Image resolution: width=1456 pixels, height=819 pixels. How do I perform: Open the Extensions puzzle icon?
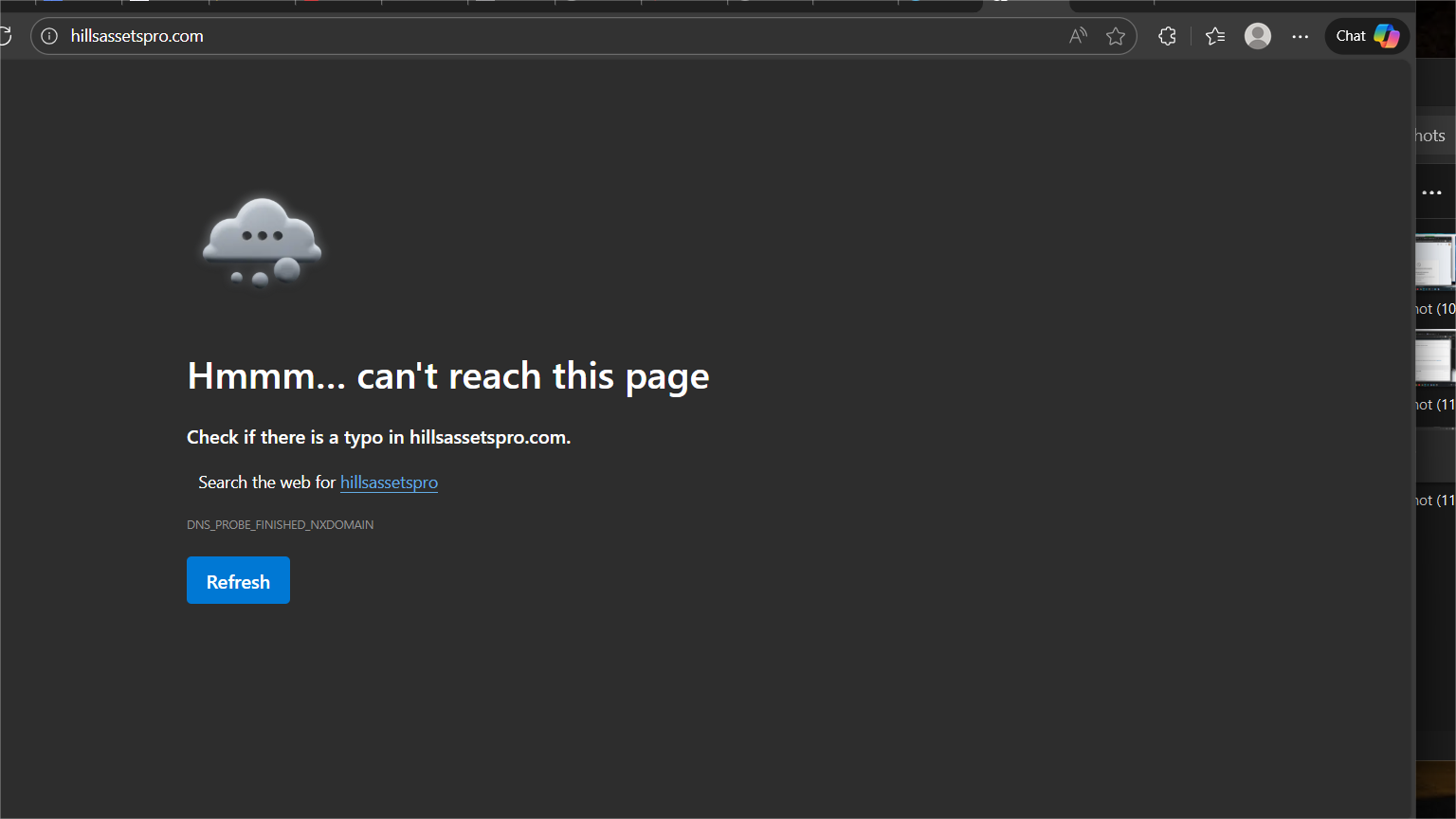pyautogui.click(x=1167, y=36)
